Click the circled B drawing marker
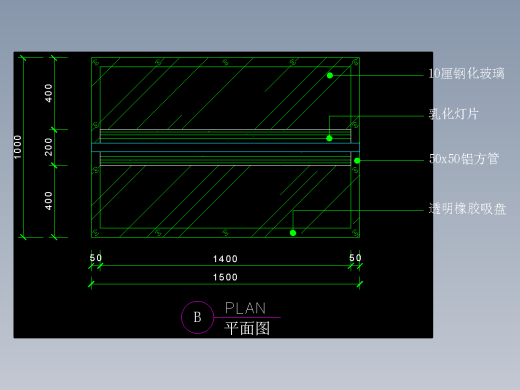Viewport: 520px width, 390px height. (x=197, y=317)
